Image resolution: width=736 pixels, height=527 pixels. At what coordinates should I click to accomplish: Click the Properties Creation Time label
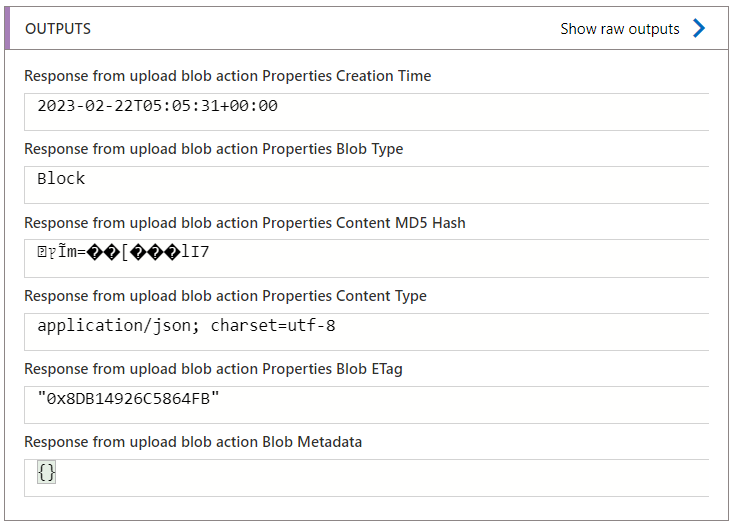coord(228,76)
